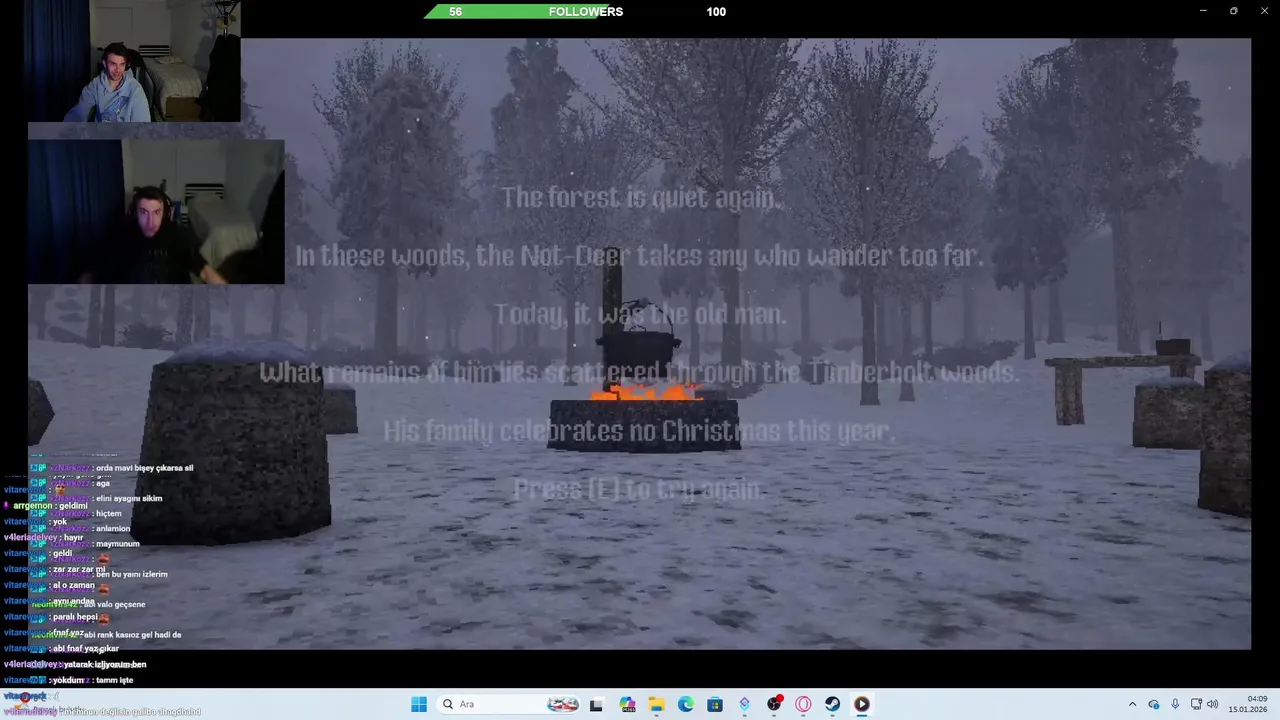
Task: Close the window
Action: pyautogui.click(x=1263, y=11)
